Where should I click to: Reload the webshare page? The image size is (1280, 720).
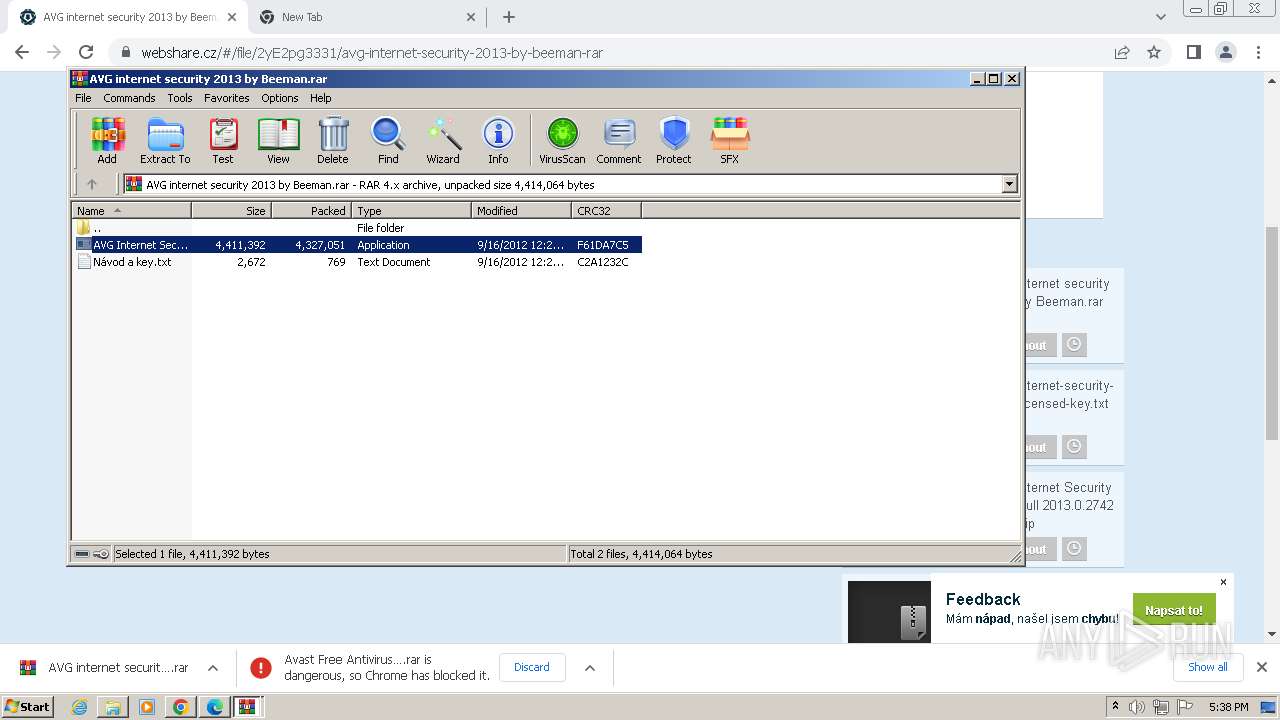pos(86,52)
